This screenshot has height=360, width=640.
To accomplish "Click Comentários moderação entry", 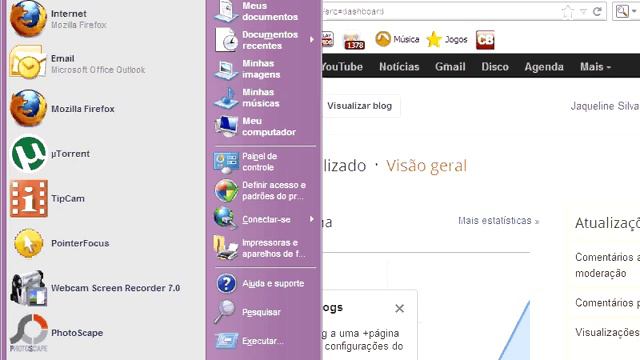I will (x=607, y=265).
